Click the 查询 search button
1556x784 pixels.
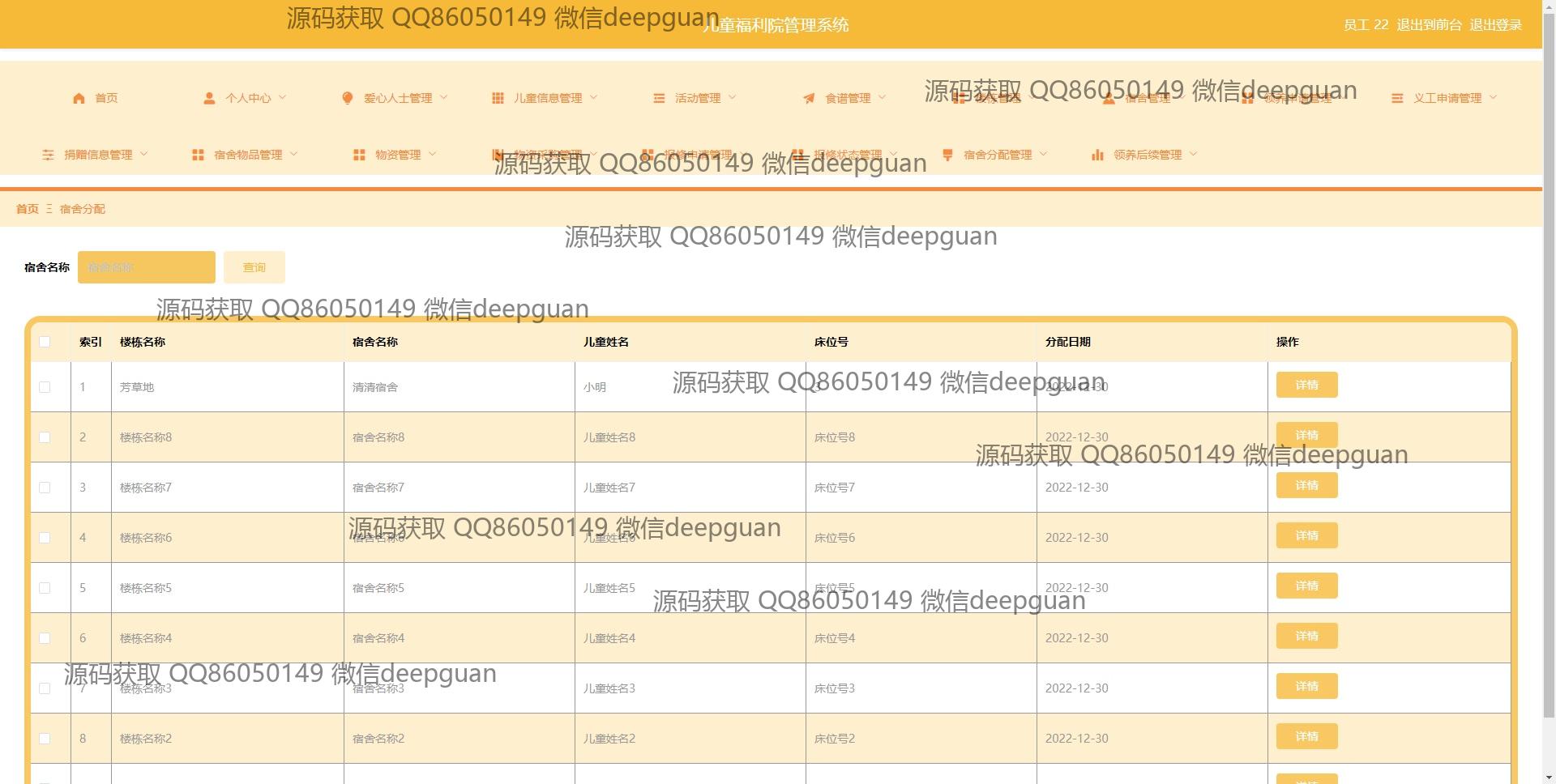coord(254,267)
